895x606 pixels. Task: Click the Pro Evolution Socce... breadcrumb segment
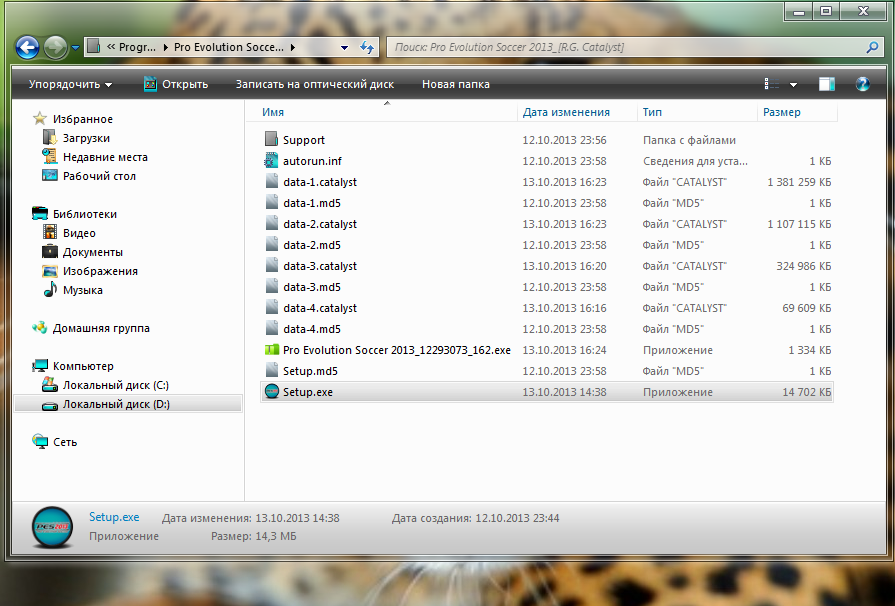click(228, 47)
